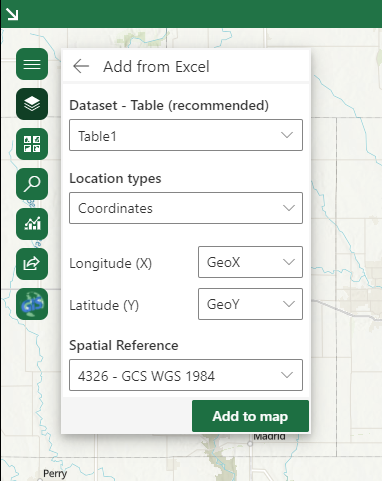382x481 pixels.
Task: Open the GIS globe icon
Action: click(x=32, y=304)
